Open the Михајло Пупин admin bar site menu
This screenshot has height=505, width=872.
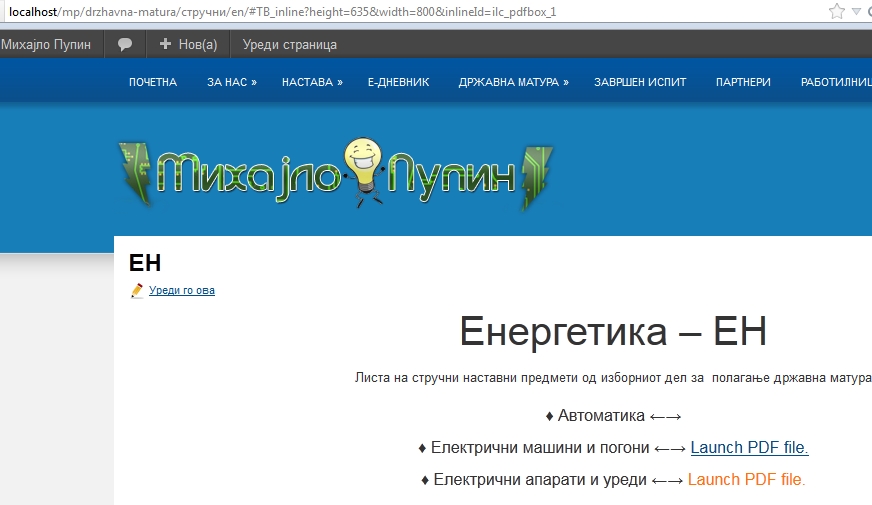[46, 45]
